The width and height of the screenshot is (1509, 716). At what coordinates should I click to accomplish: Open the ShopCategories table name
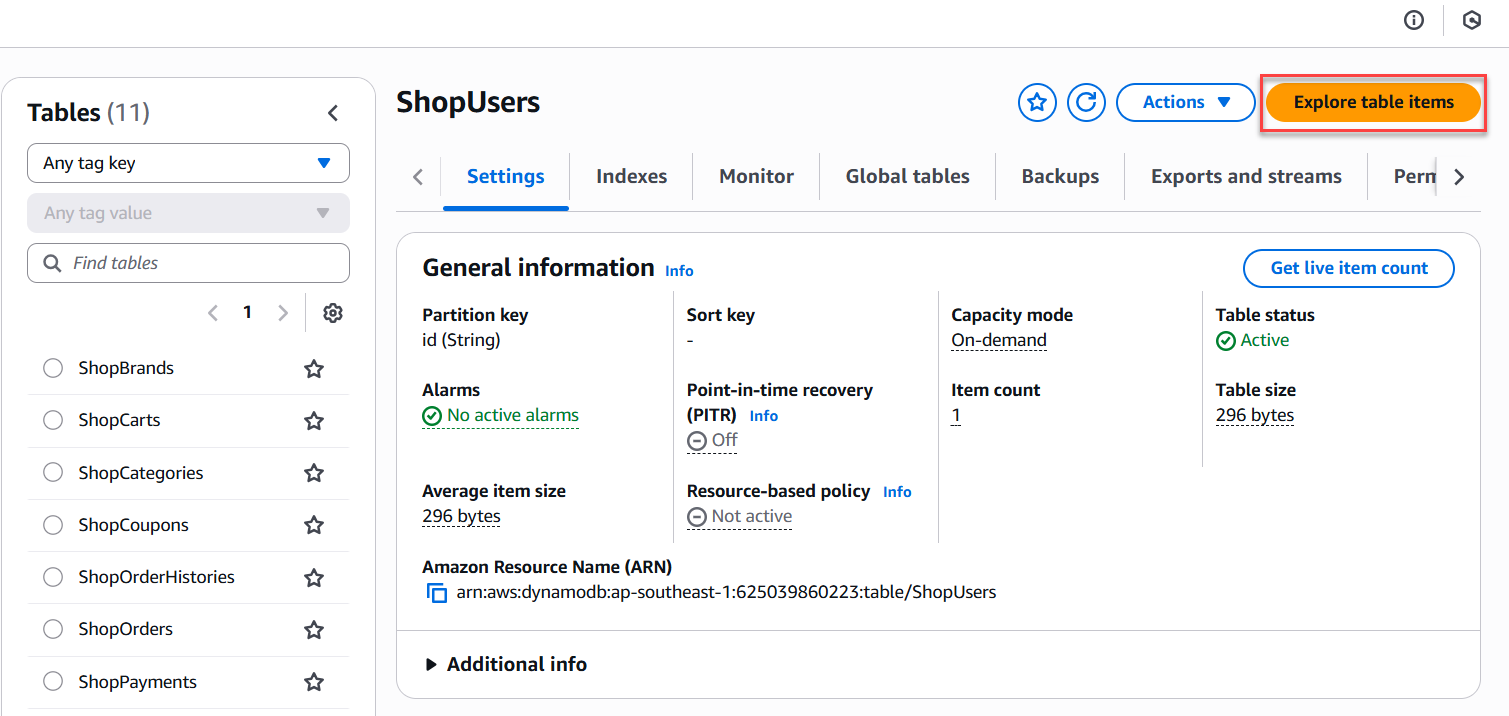(x=141, y=473)
